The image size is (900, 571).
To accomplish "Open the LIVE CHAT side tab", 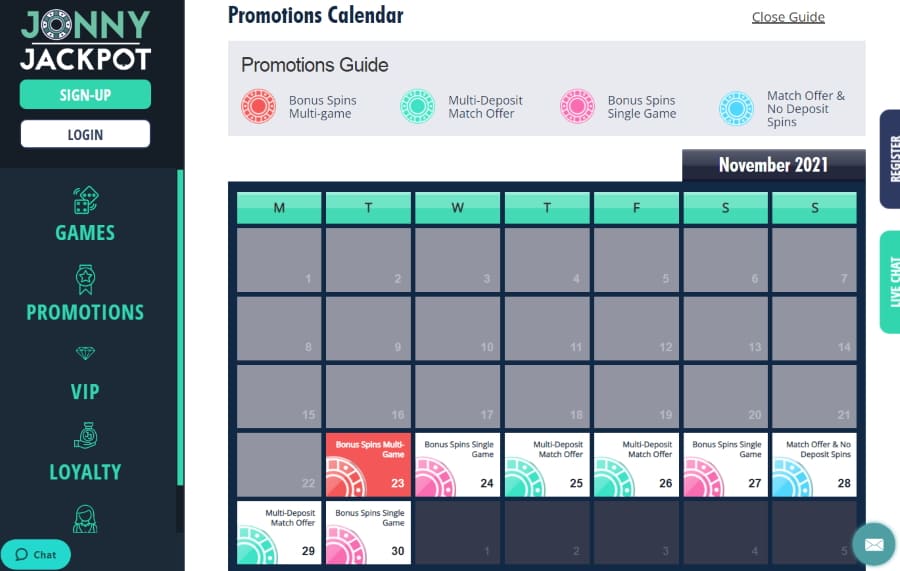I will (x=890, y=282).
